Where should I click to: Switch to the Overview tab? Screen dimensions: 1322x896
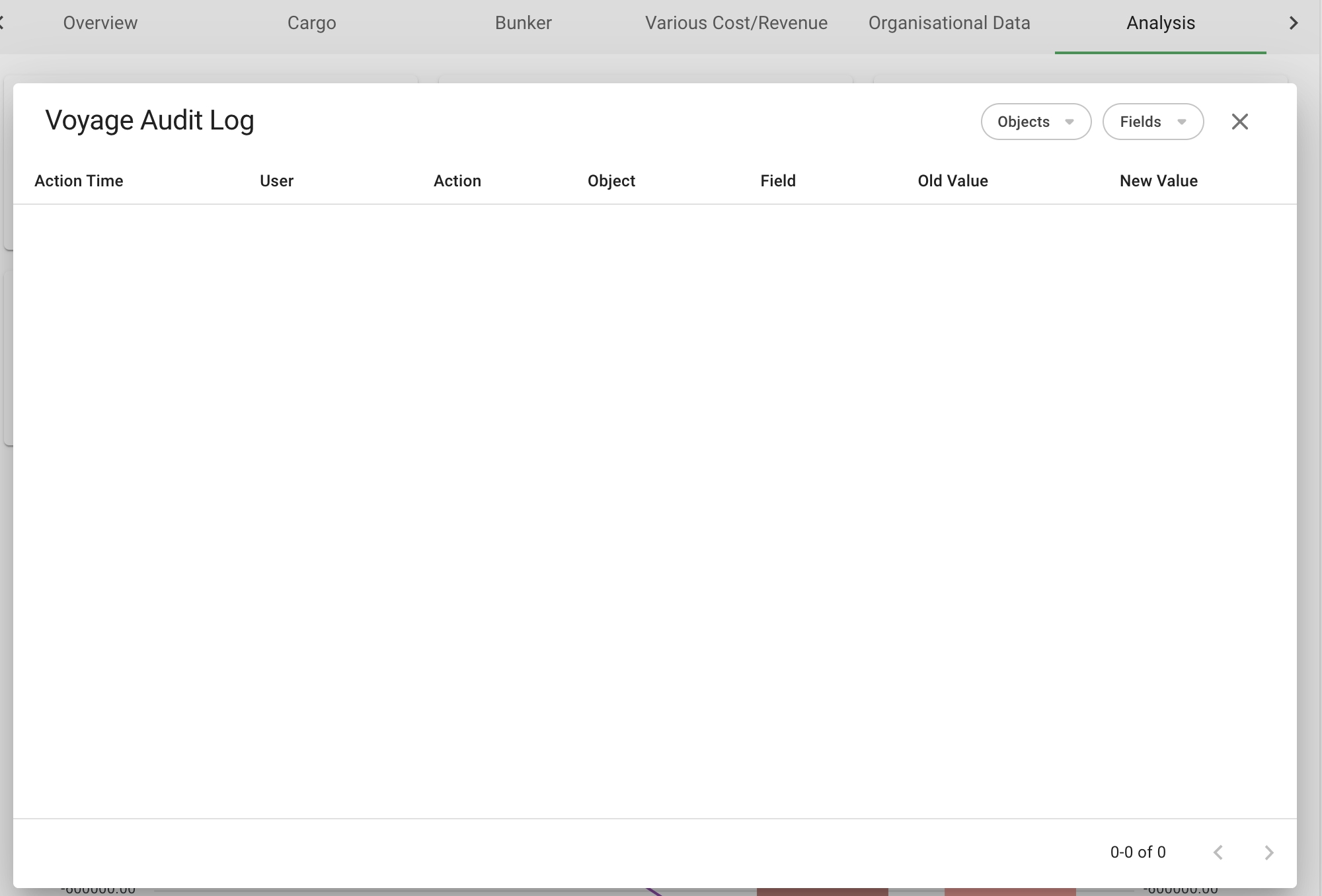[x=100, y=23]
